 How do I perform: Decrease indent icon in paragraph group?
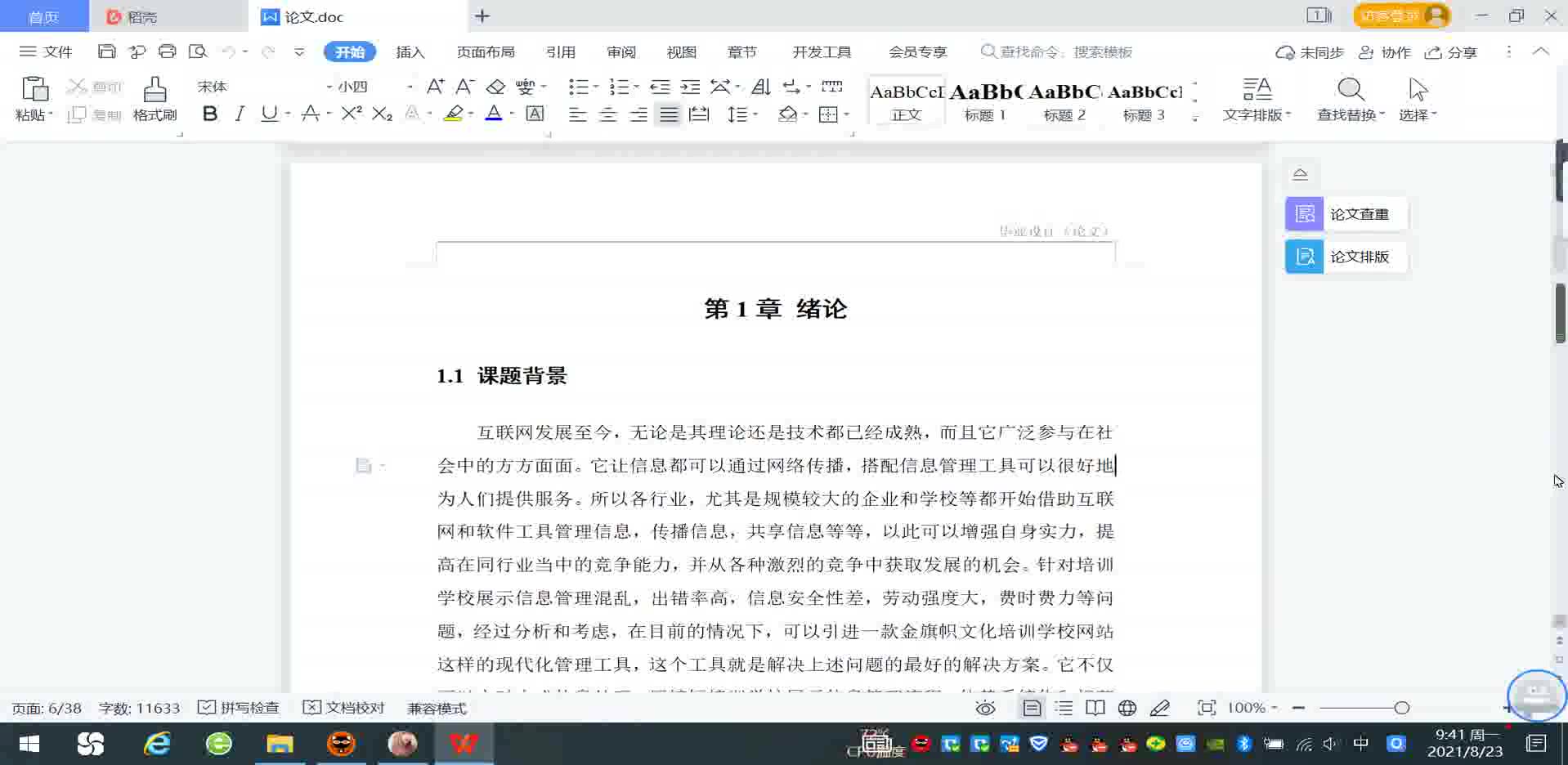(660, 87)
